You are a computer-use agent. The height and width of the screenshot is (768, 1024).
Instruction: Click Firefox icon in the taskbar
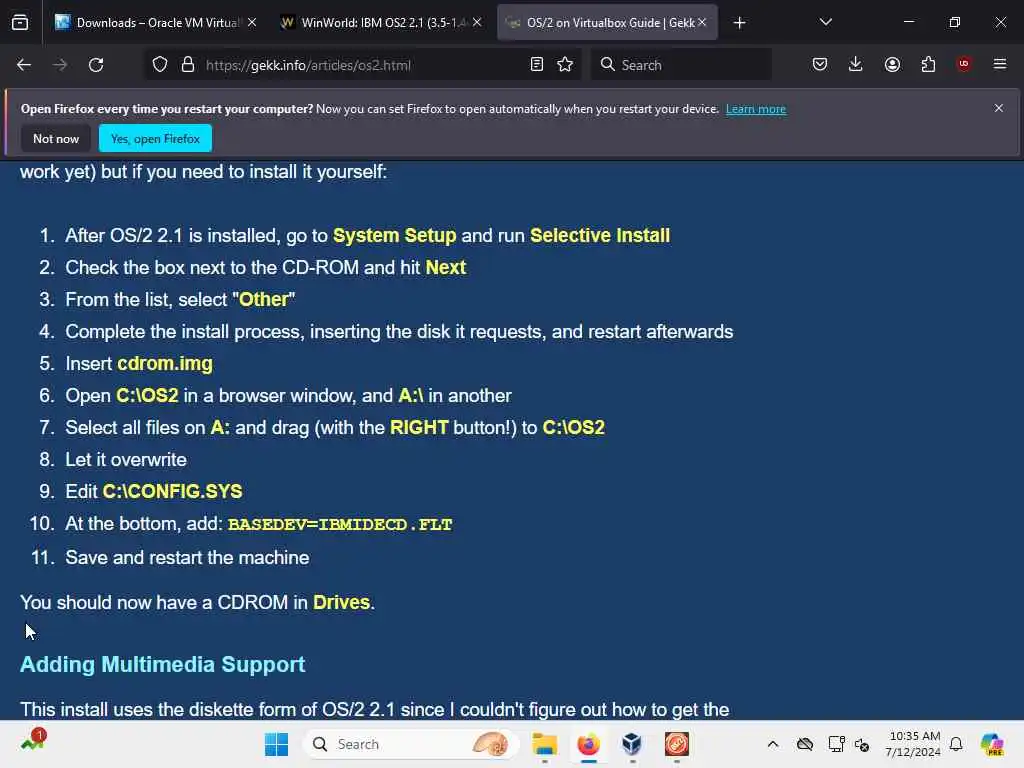click(588, 744)
